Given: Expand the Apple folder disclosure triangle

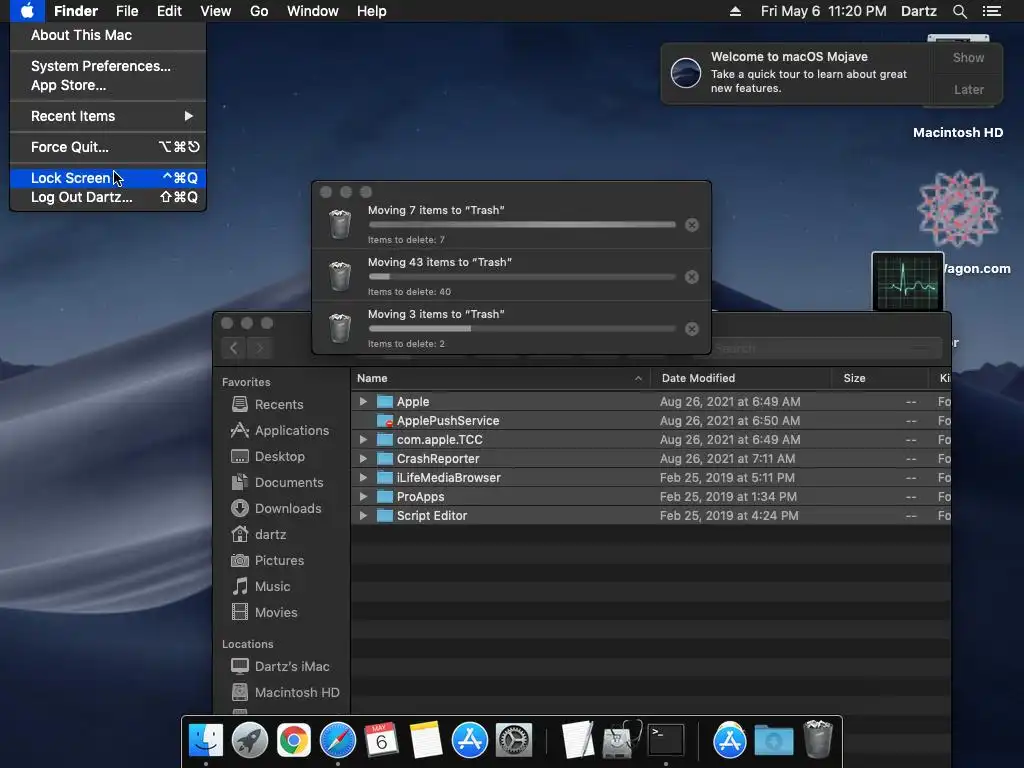Looking at the screenshot, I should click(363, 402).
